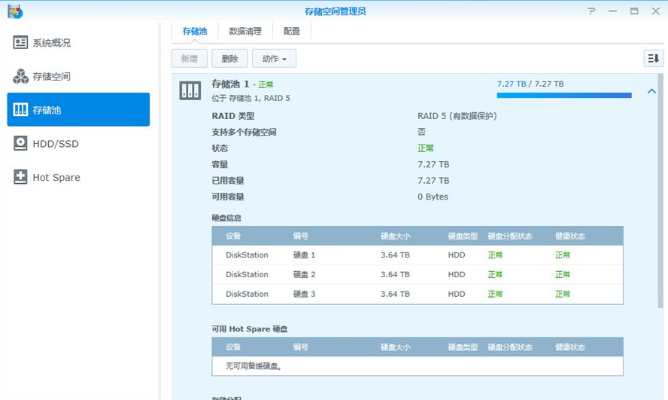Click the help question mark icon

point(591,11)
